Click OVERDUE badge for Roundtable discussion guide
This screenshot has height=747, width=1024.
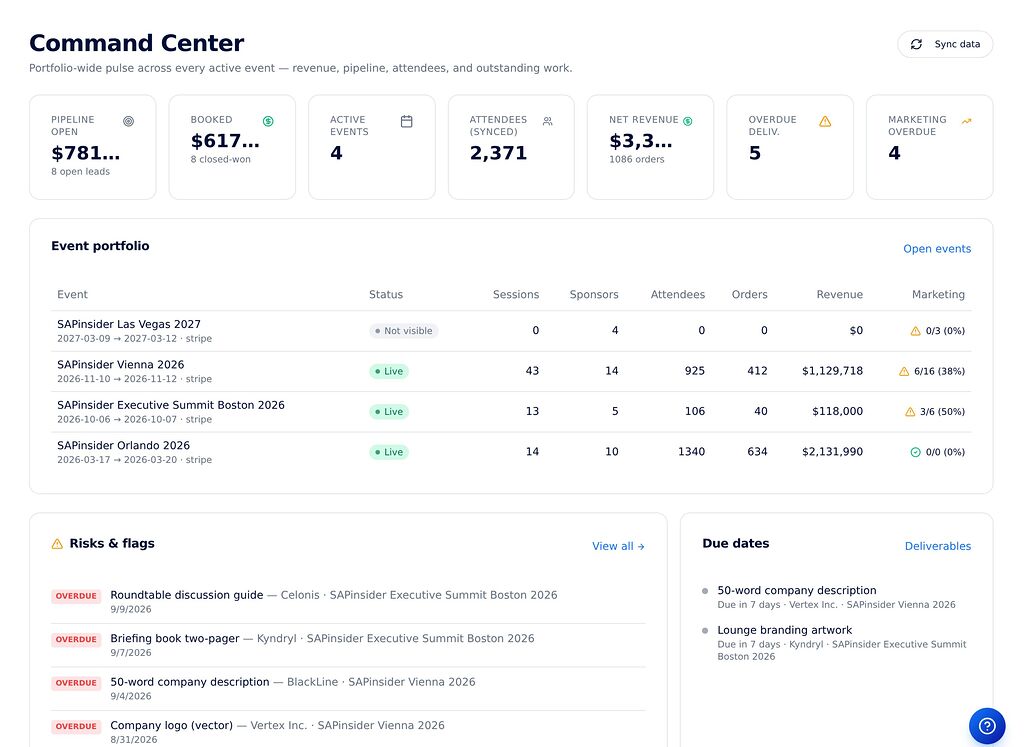tap(76, 596)
